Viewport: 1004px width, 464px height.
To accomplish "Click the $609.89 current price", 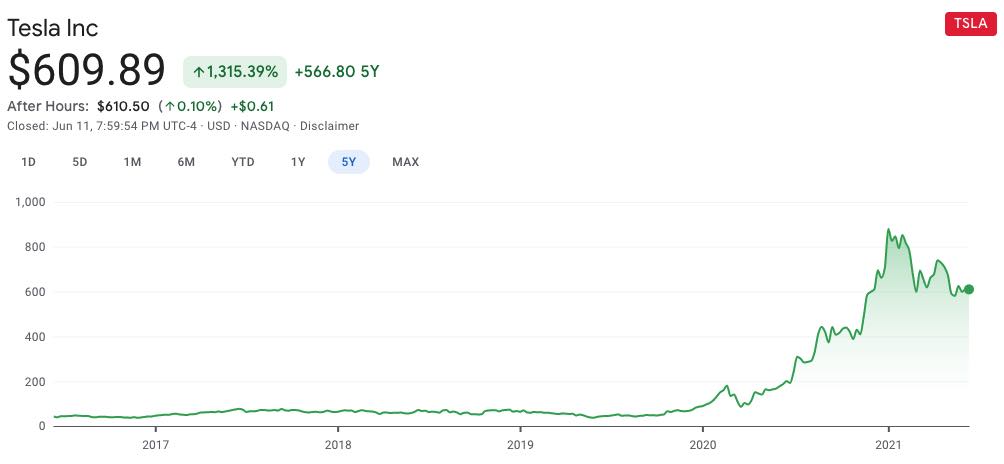I will tap(86, 70).
